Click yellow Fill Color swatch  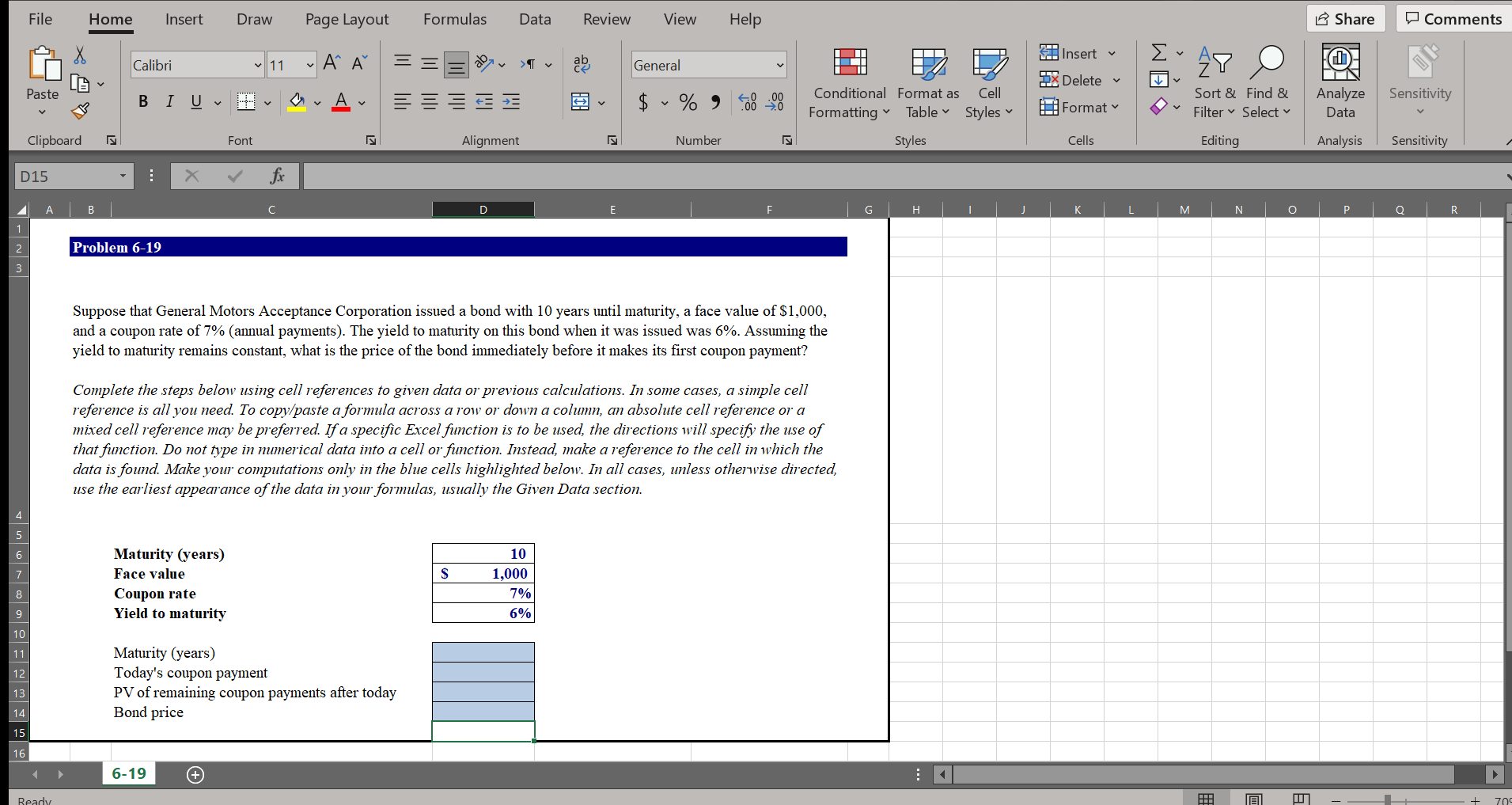click(297, 102)
